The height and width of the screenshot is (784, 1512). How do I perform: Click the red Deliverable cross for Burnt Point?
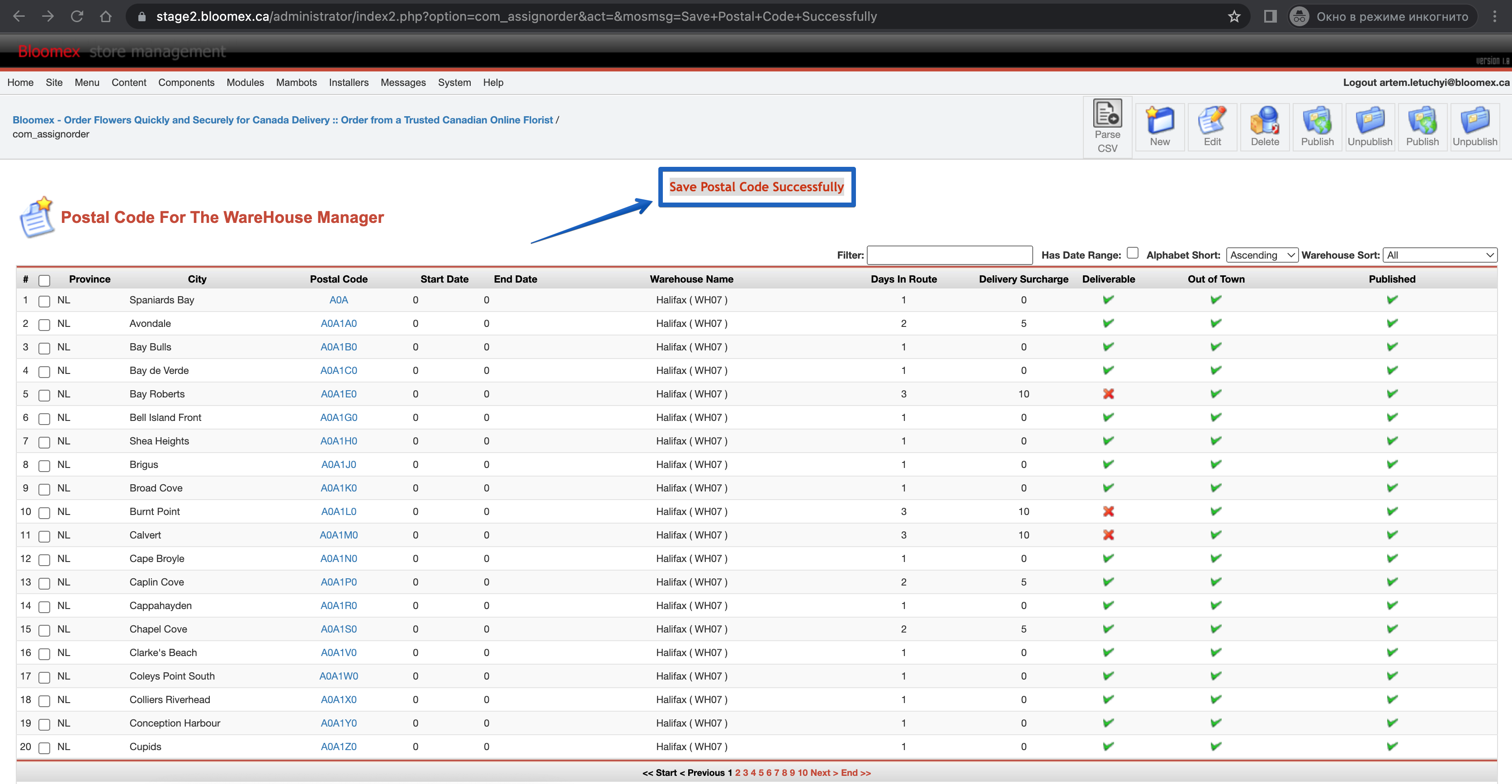[1108, 511]
